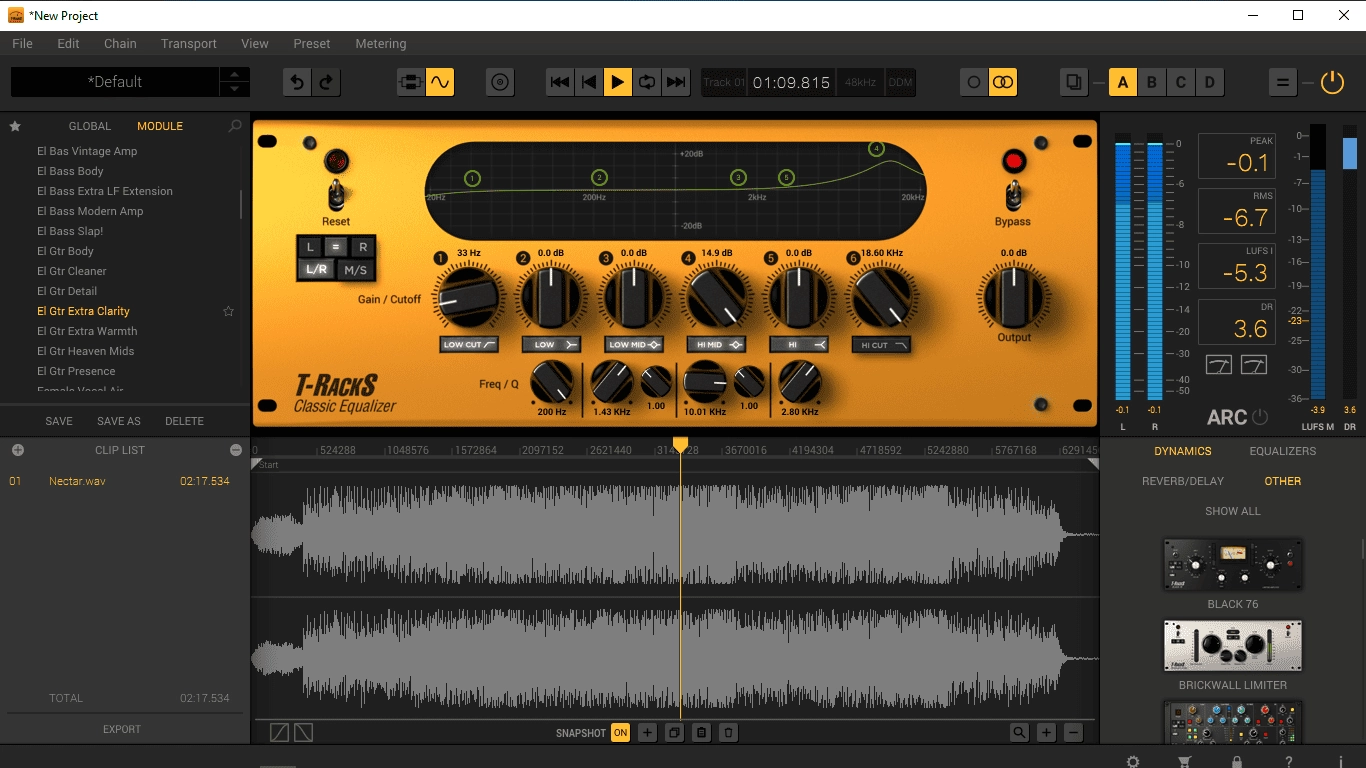Screen dimensions: 1366x768
Task: Click band 4 gain knob
Action: coord(717,297)
